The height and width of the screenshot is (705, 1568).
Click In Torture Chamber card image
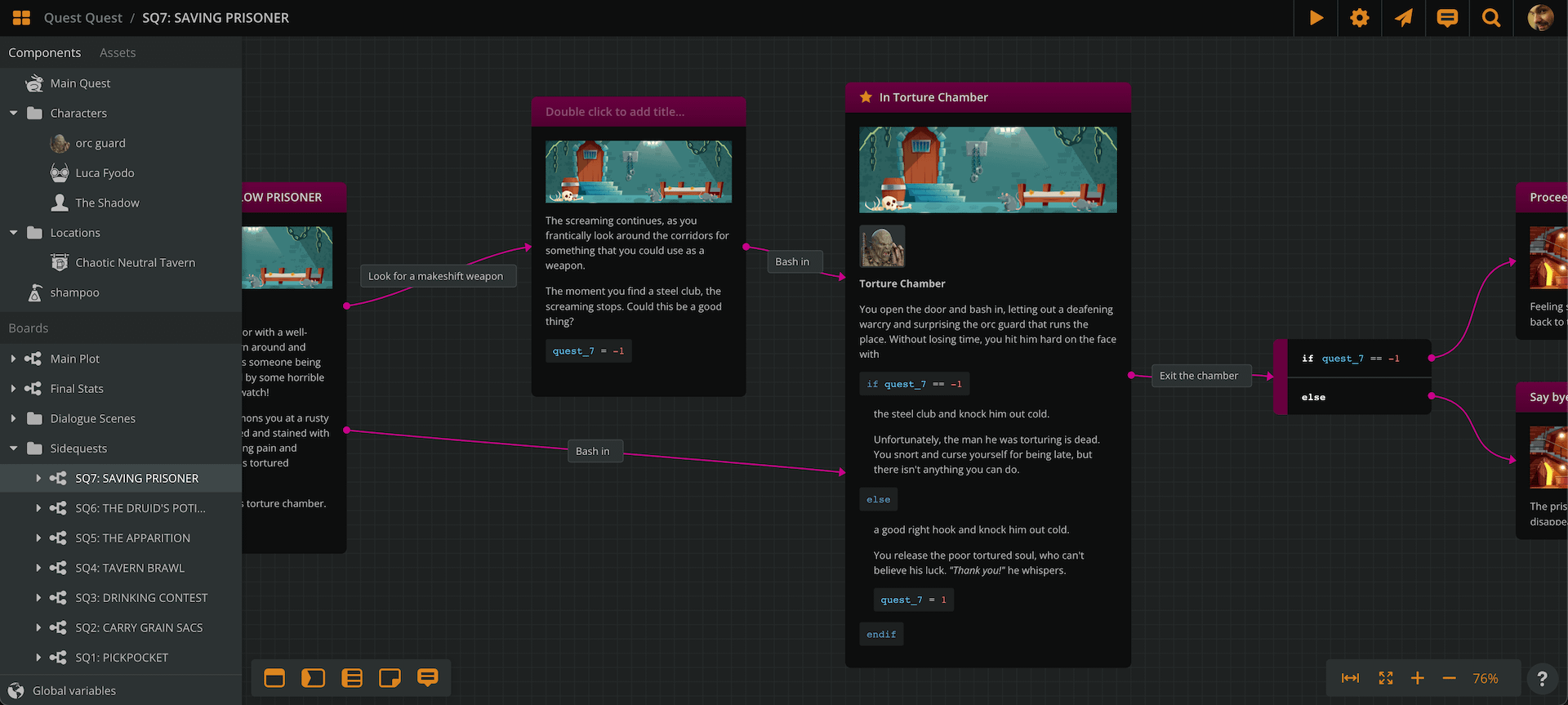point(988,170)
